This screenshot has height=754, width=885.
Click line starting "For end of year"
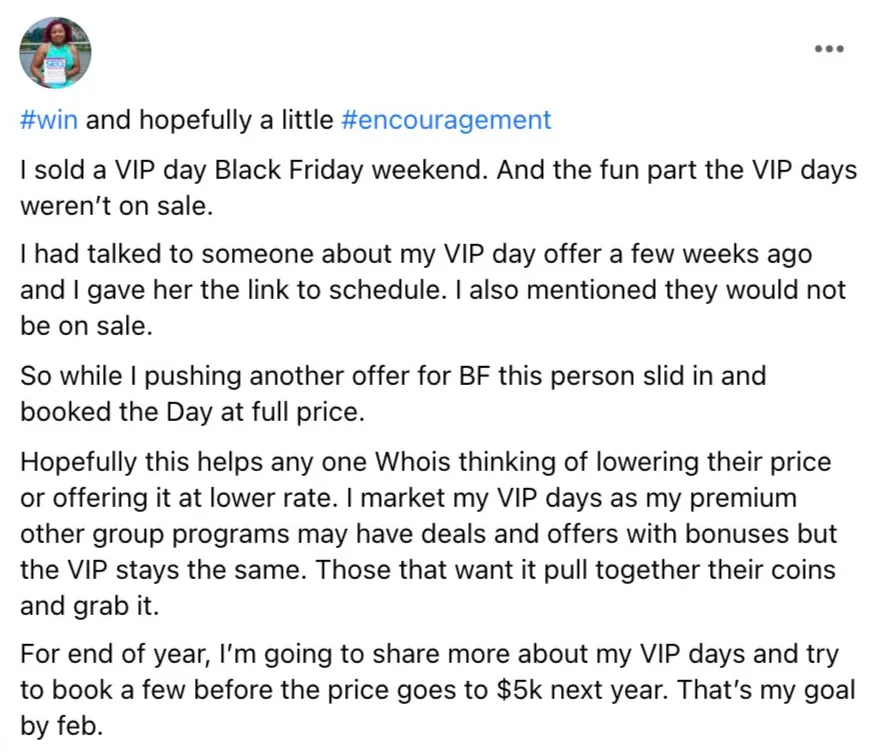(430, 654)
